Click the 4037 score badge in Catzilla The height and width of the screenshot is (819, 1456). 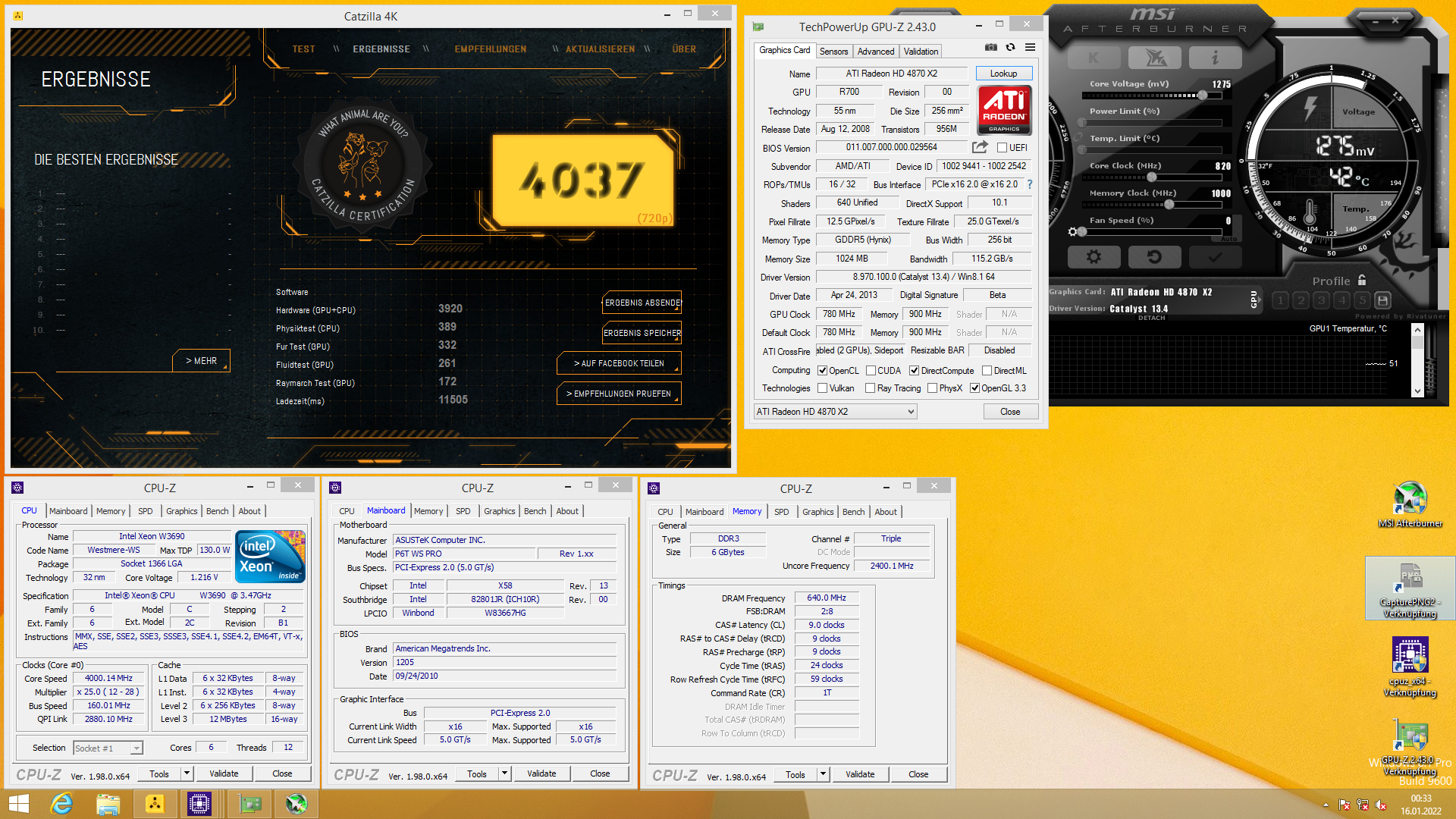(583, 180)
